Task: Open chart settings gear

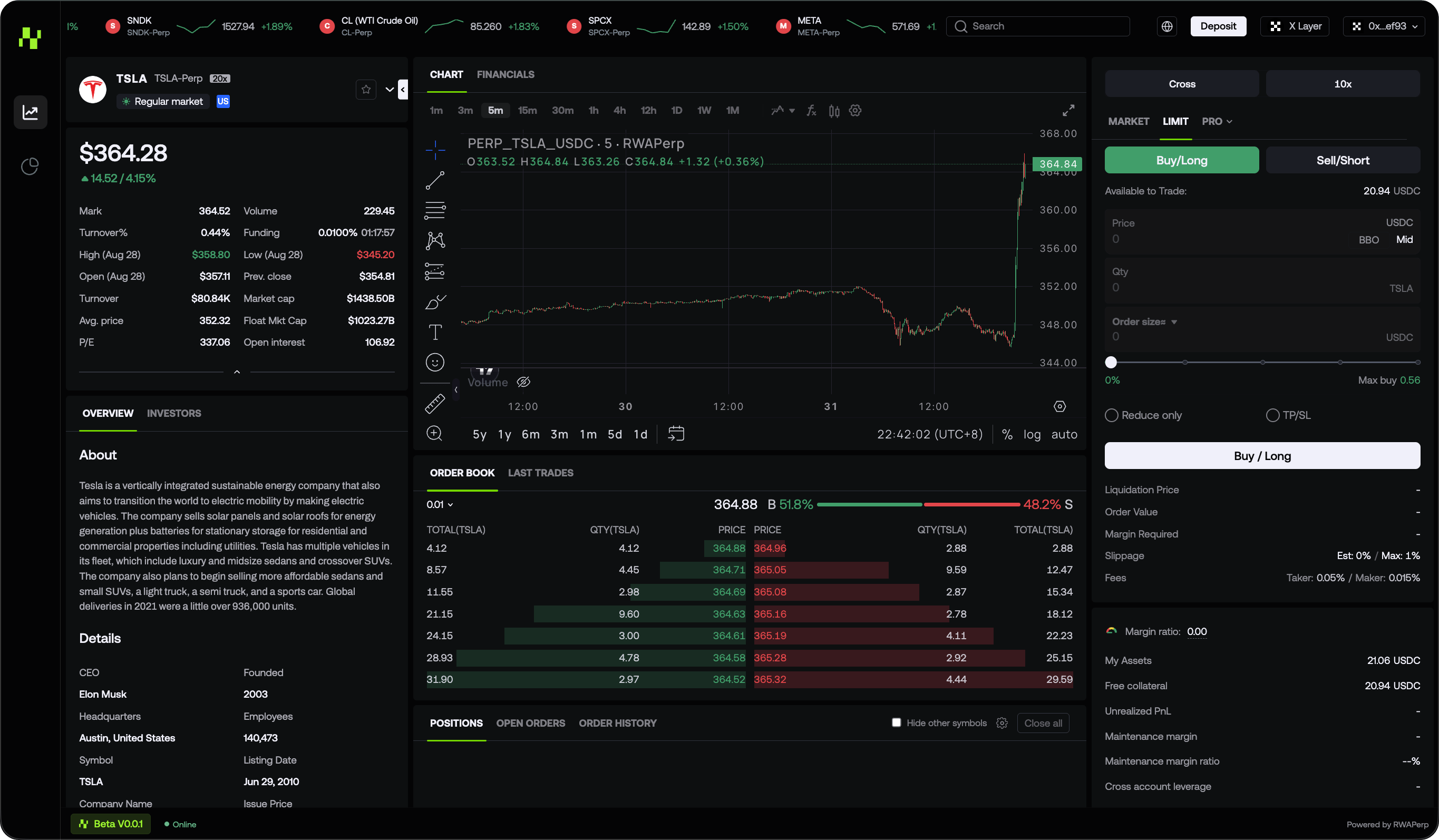Action: 855,111
